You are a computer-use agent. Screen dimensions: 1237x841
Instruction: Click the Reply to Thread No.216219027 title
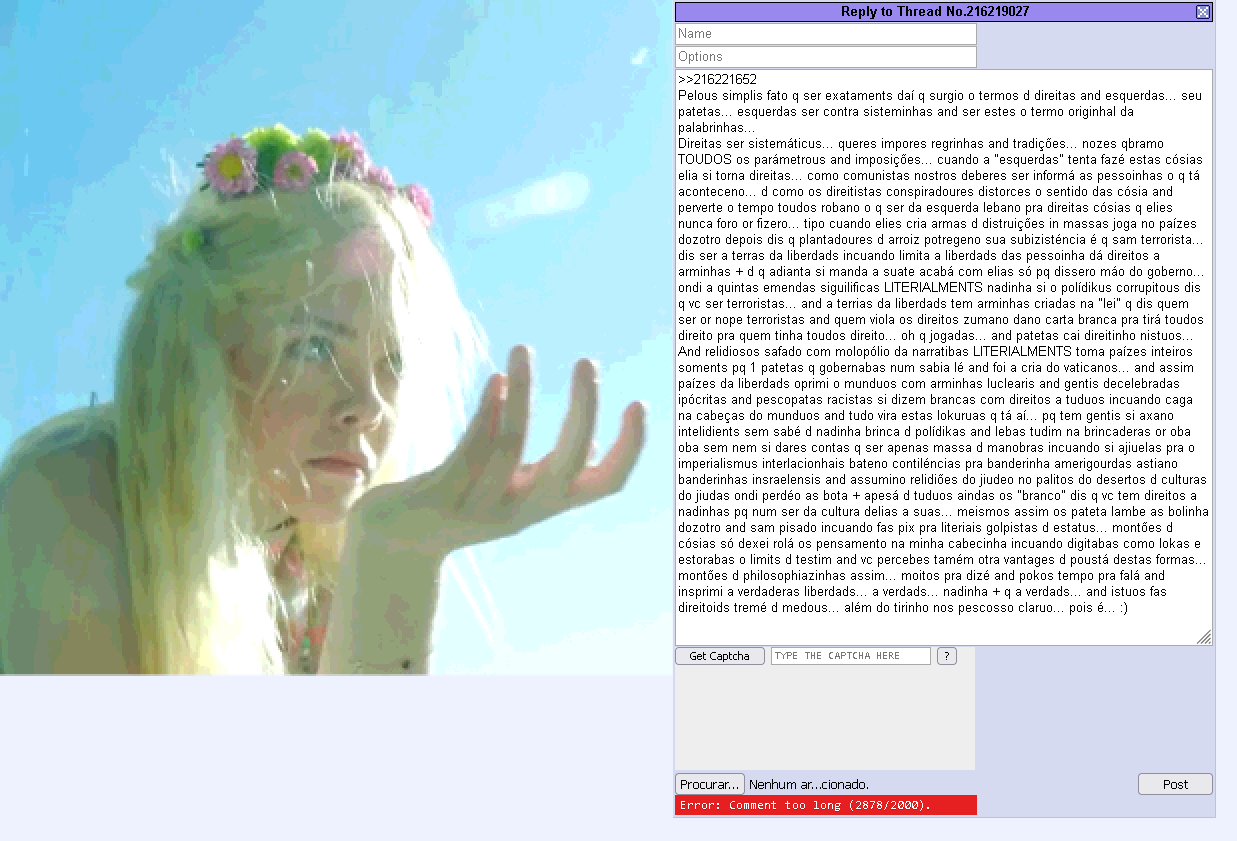pyautogui.click(x=935, y=12)
